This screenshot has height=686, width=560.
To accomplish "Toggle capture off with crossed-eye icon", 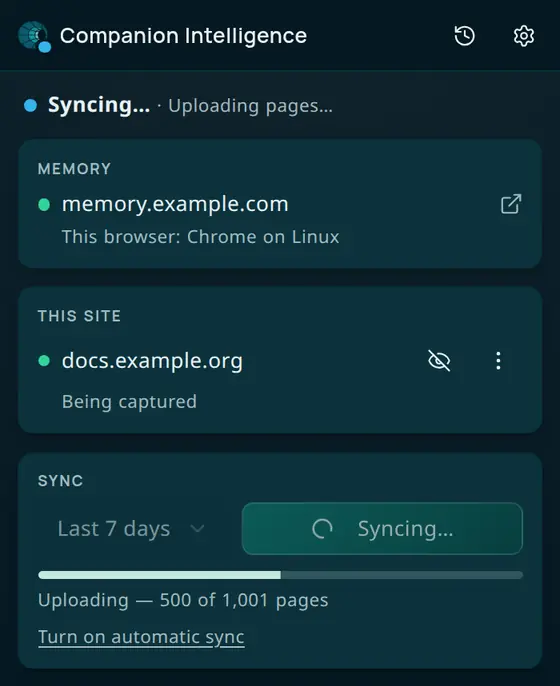I will pyautogui.click(x=439, y=361).
